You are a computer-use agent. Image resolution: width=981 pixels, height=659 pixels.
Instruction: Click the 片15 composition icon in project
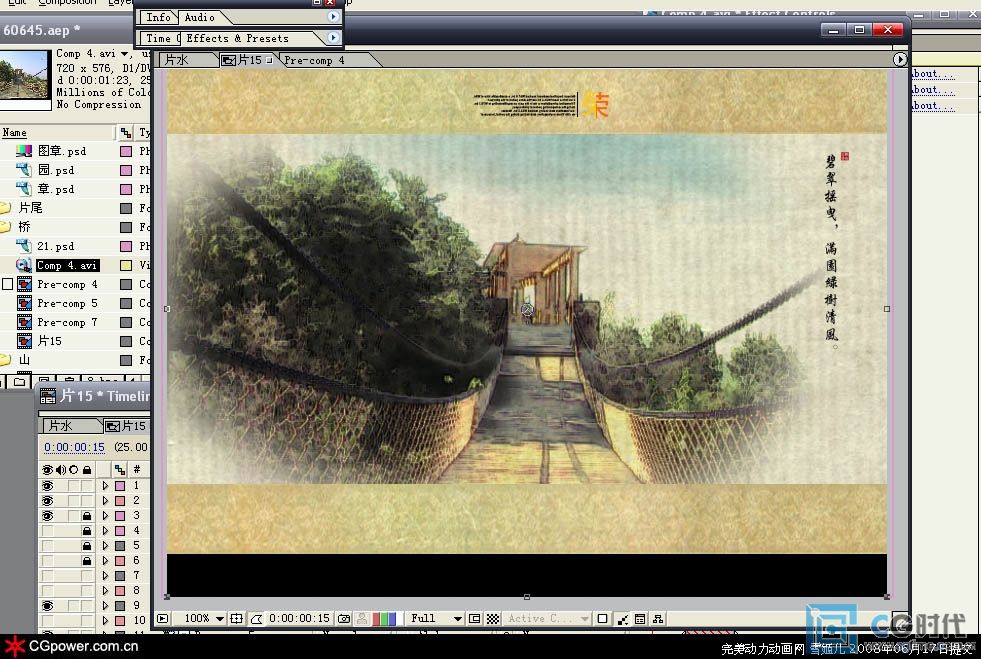pyautogui.click(x=24, y=341)
